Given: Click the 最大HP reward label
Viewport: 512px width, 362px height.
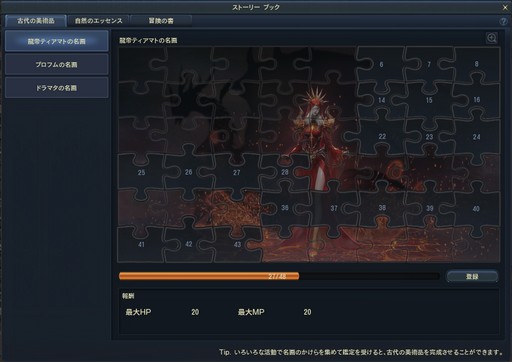Looking at the screenshot, I should (x=138, y=312).
